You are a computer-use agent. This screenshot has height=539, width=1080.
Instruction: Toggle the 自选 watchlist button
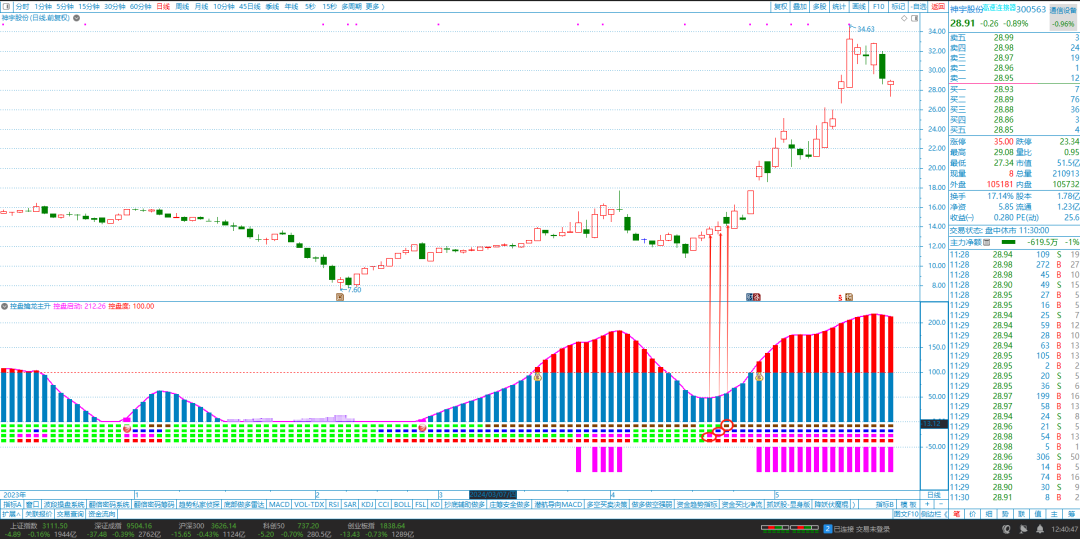coord(918,6)
